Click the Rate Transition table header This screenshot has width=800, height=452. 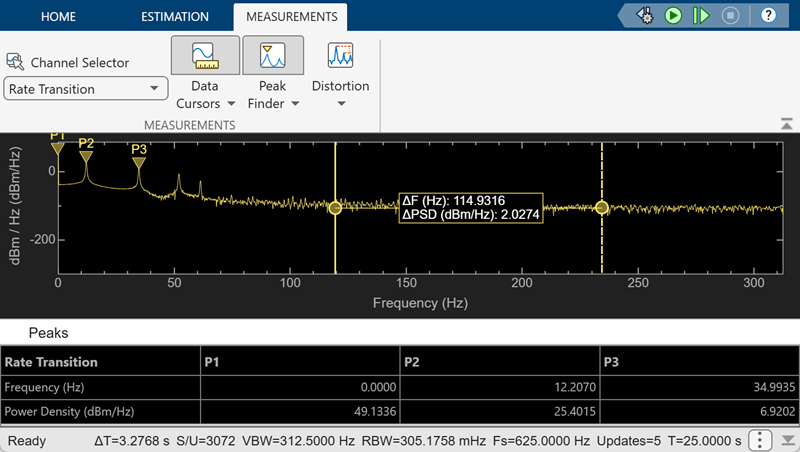tap(101, 362)
